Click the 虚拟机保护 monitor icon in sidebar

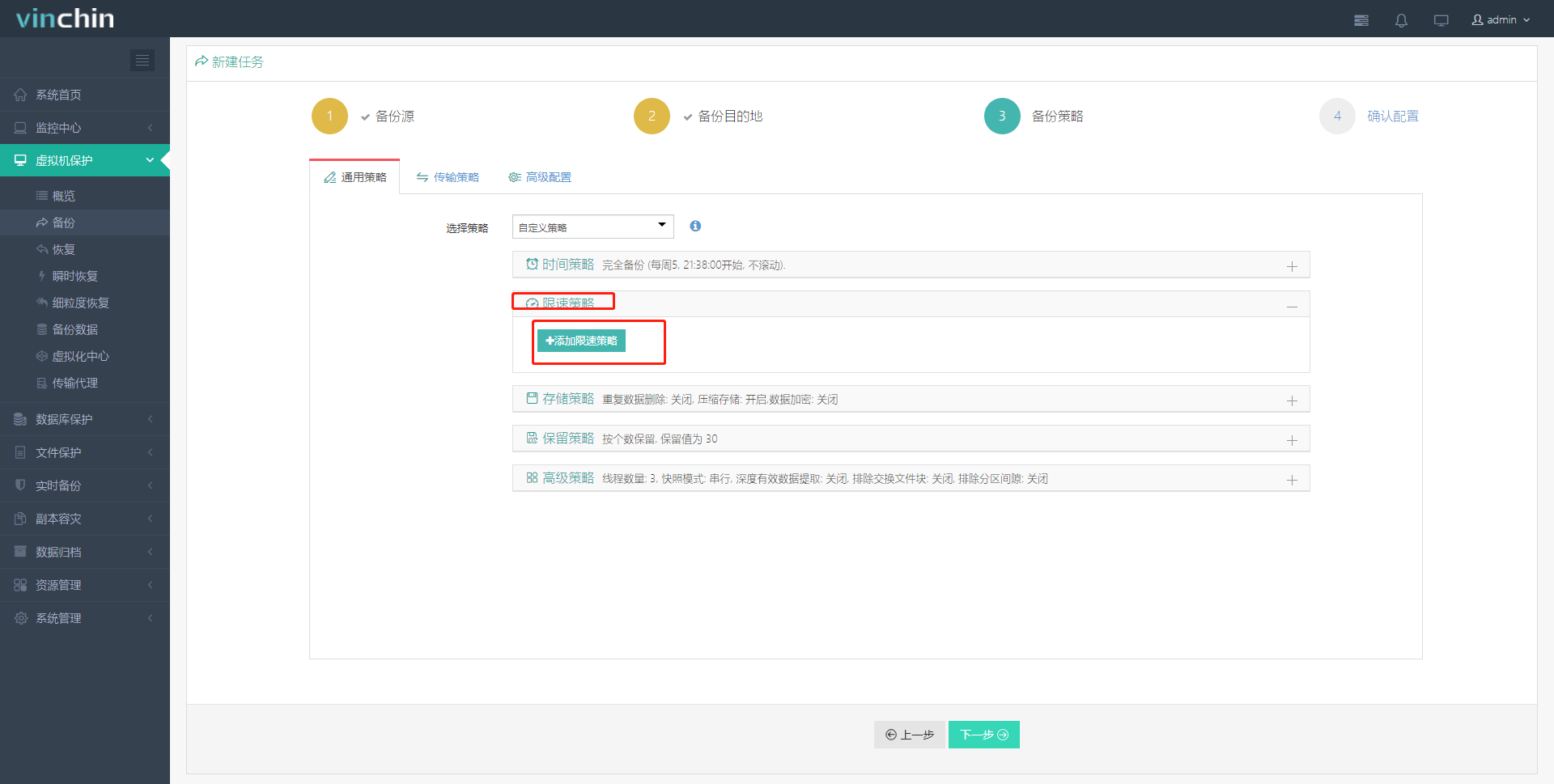20,160
